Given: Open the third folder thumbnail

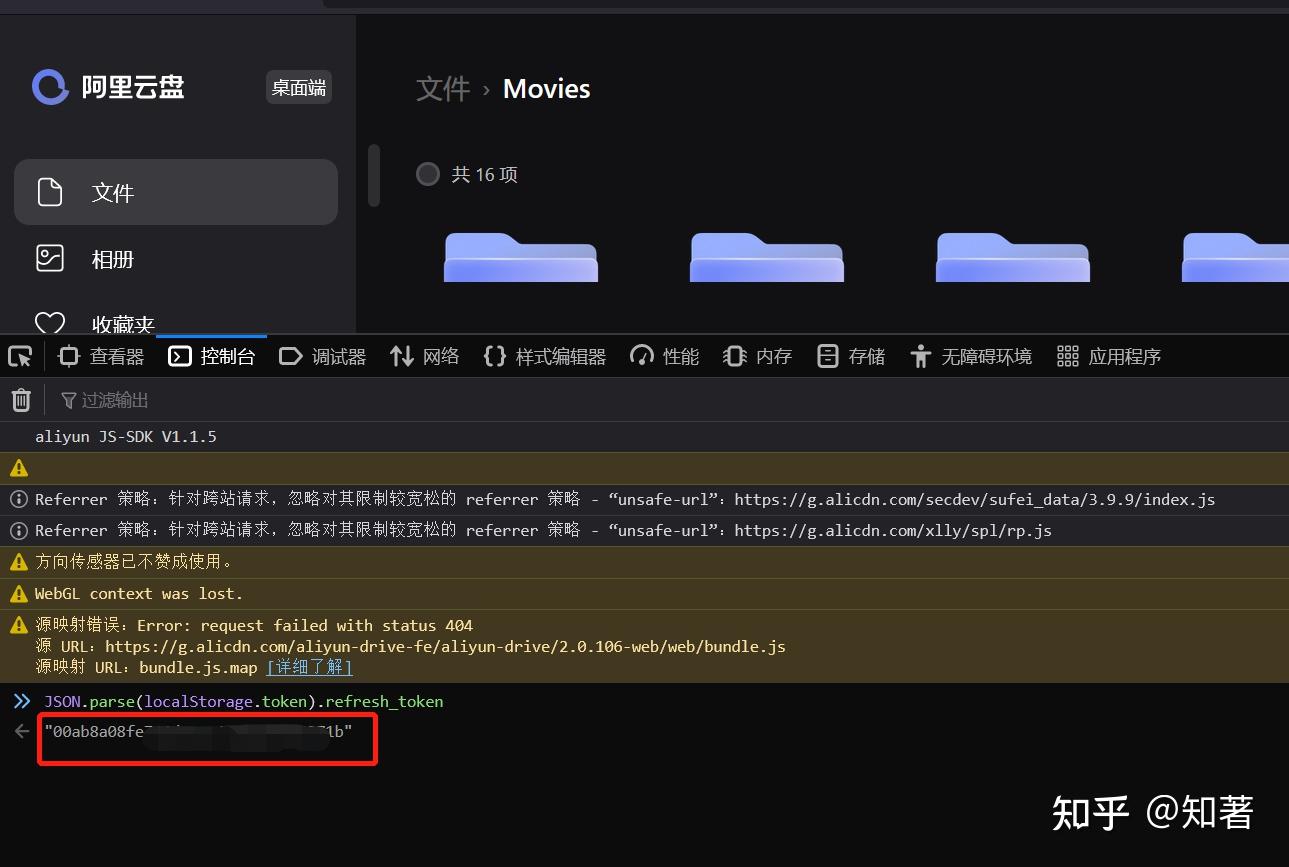Looking at the screenshot, I should [x=1013, y=257].
